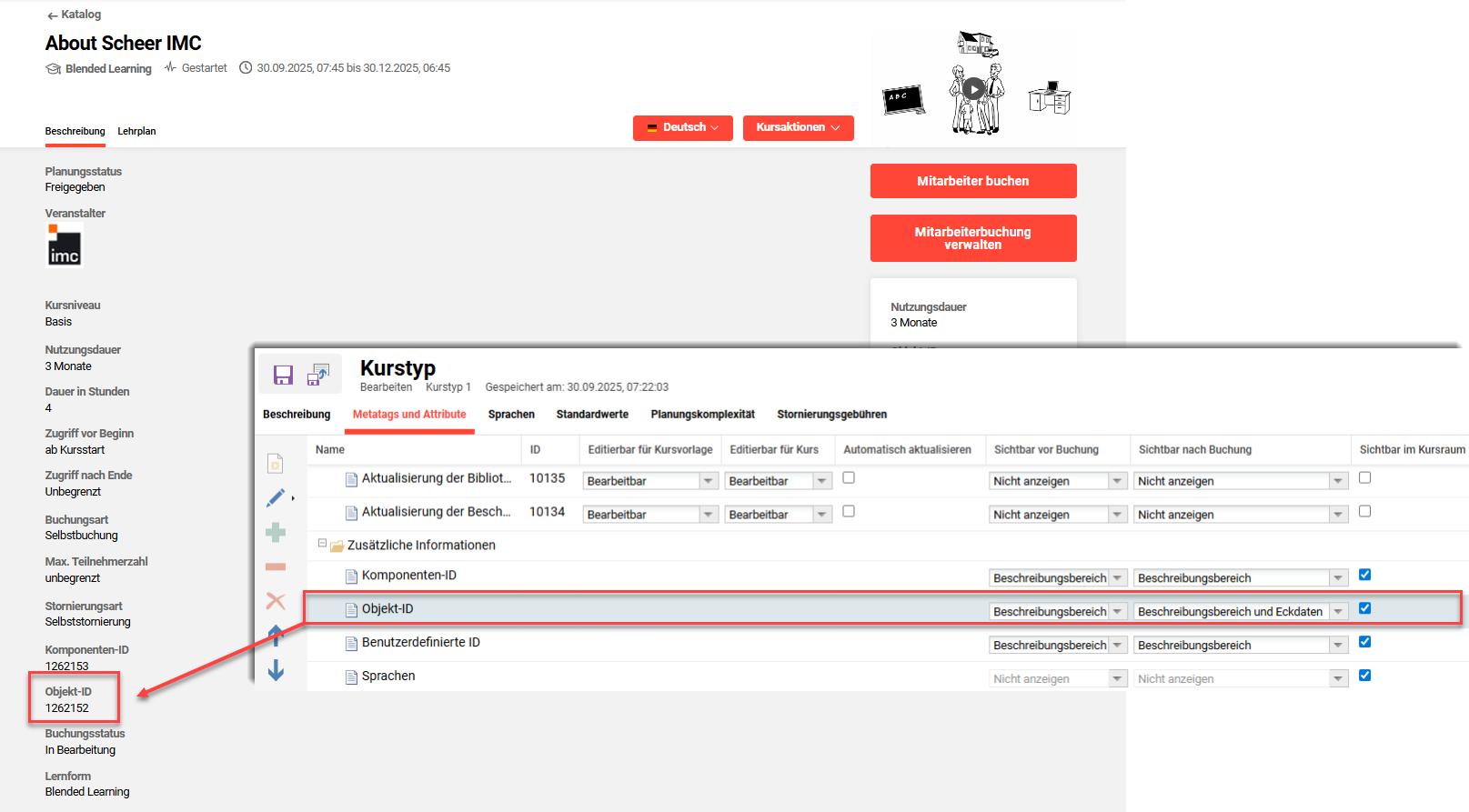Open the Deutsch language dropdown
This screenshot has width=1469, height=812.
coord(683,128)
